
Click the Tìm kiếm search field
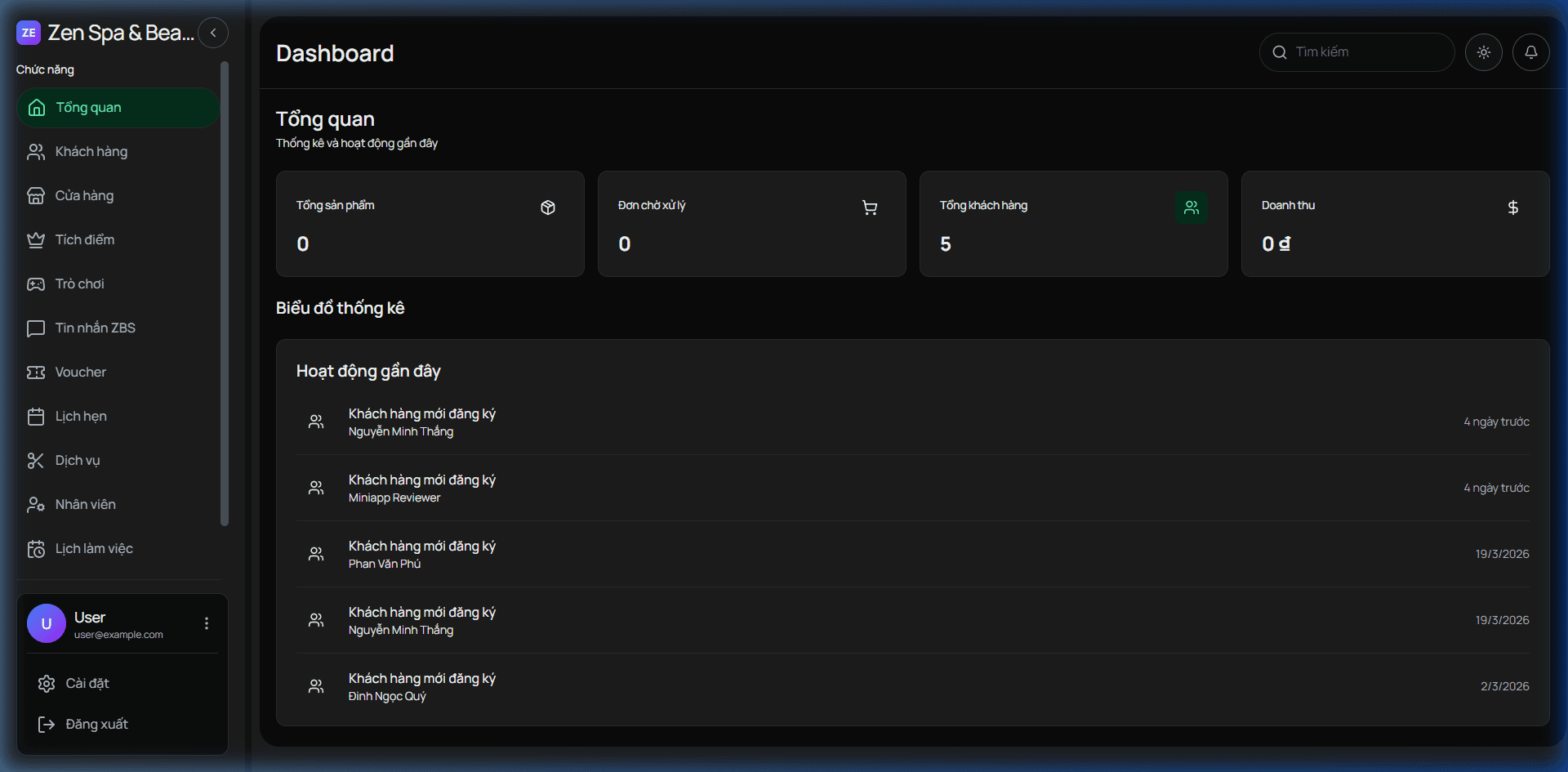pyautogui.click(x=1357, y=51)
